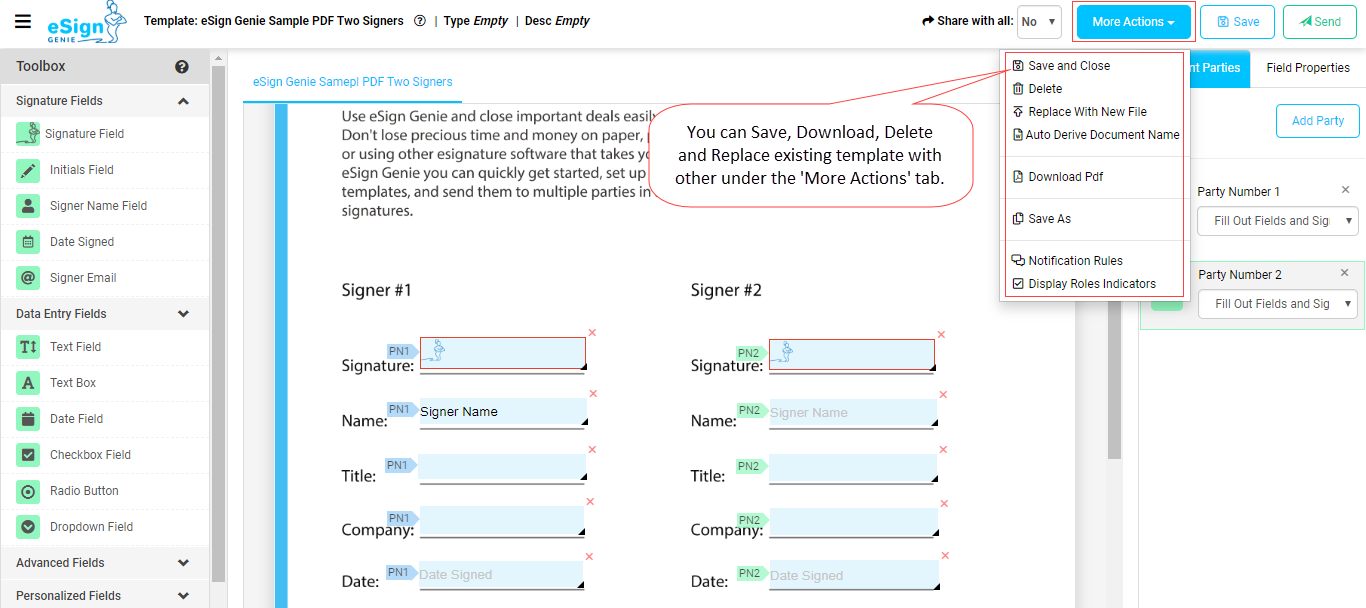This screenshot has width=1366, height=608.
Task: Select the Text Field tool icon
Action: point(29,347)
